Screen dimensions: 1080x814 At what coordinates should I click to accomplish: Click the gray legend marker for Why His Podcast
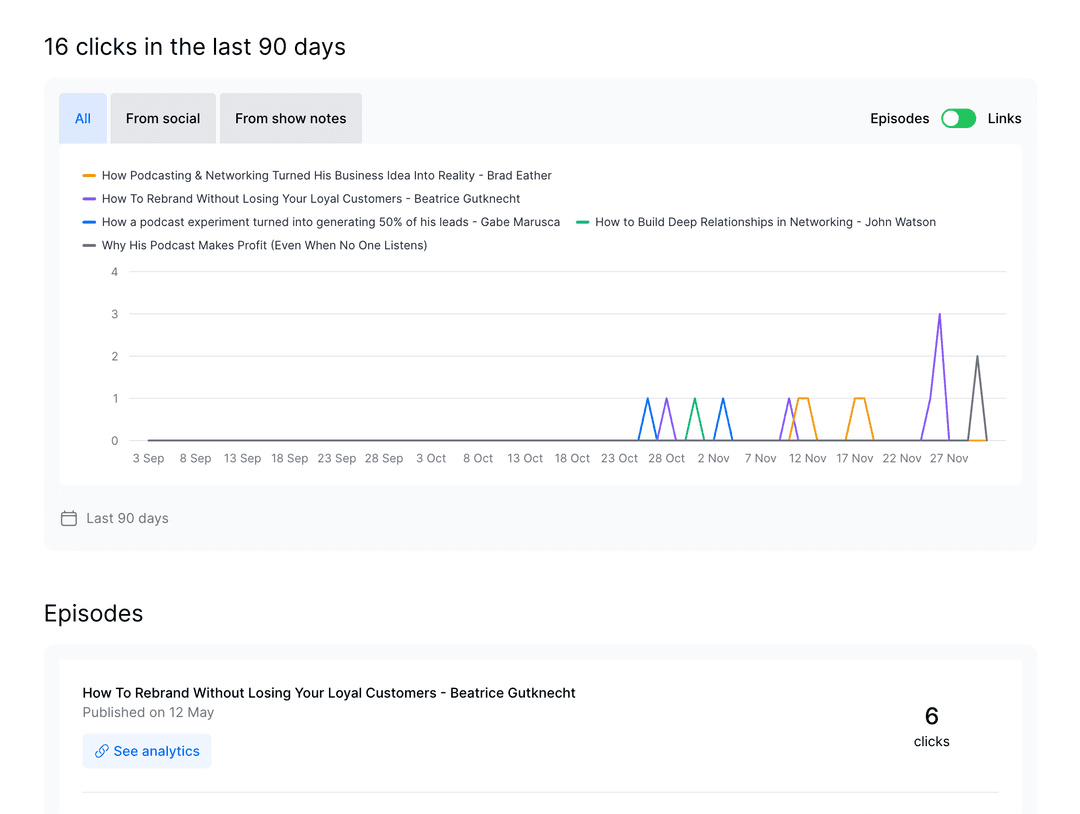click(89, 245)
